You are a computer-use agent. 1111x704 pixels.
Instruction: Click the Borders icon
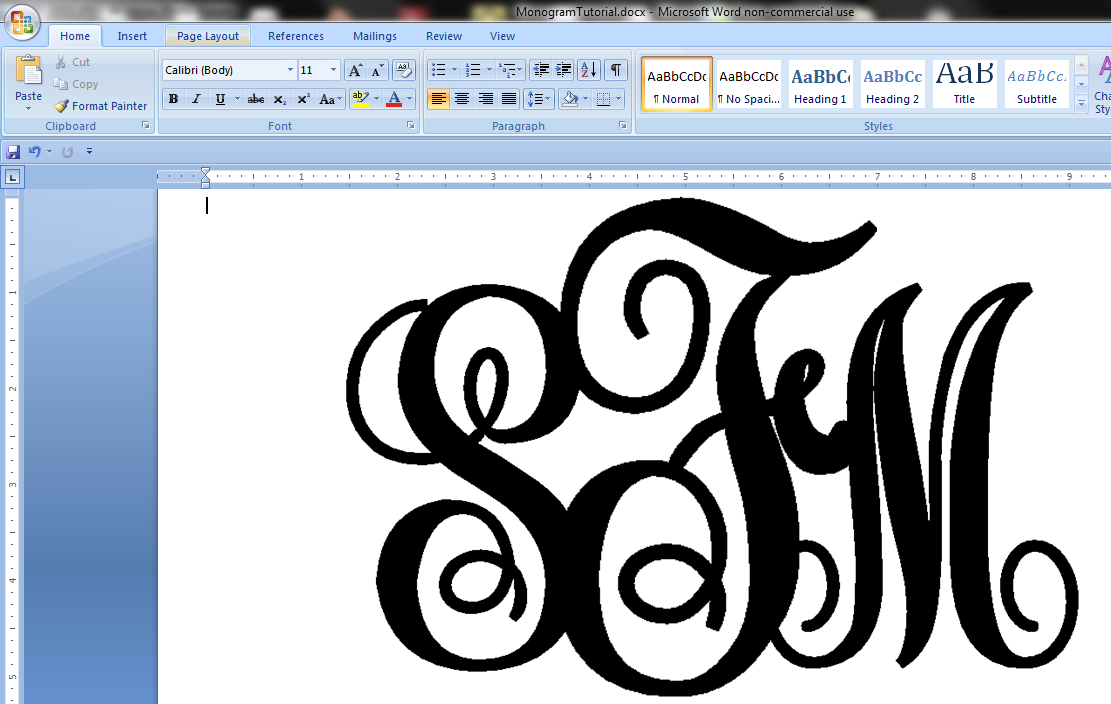(604, 99)
